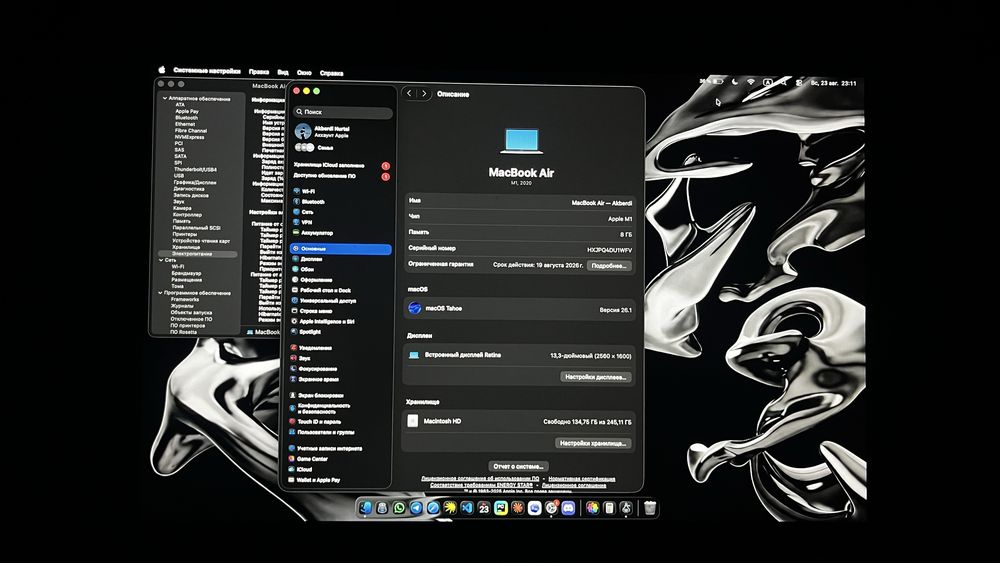
Task: Collapse Программное обеспечение in System Information
Action: (160, 293)
